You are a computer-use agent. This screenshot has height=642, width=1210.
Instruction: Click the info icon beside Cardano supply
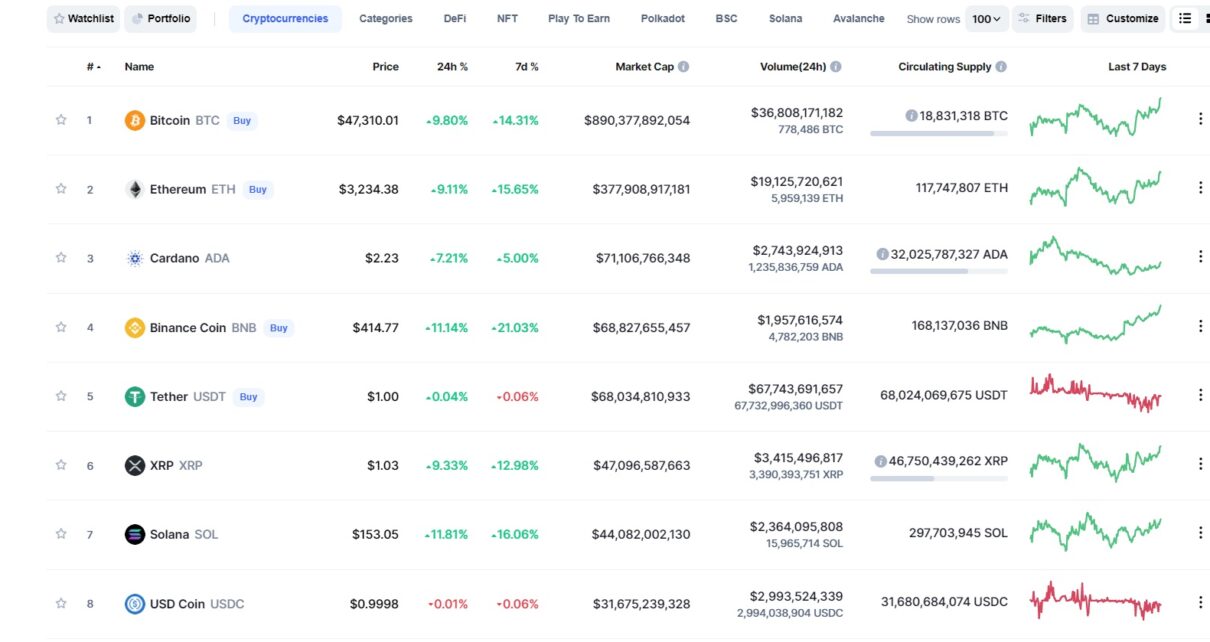click(882, 255)
